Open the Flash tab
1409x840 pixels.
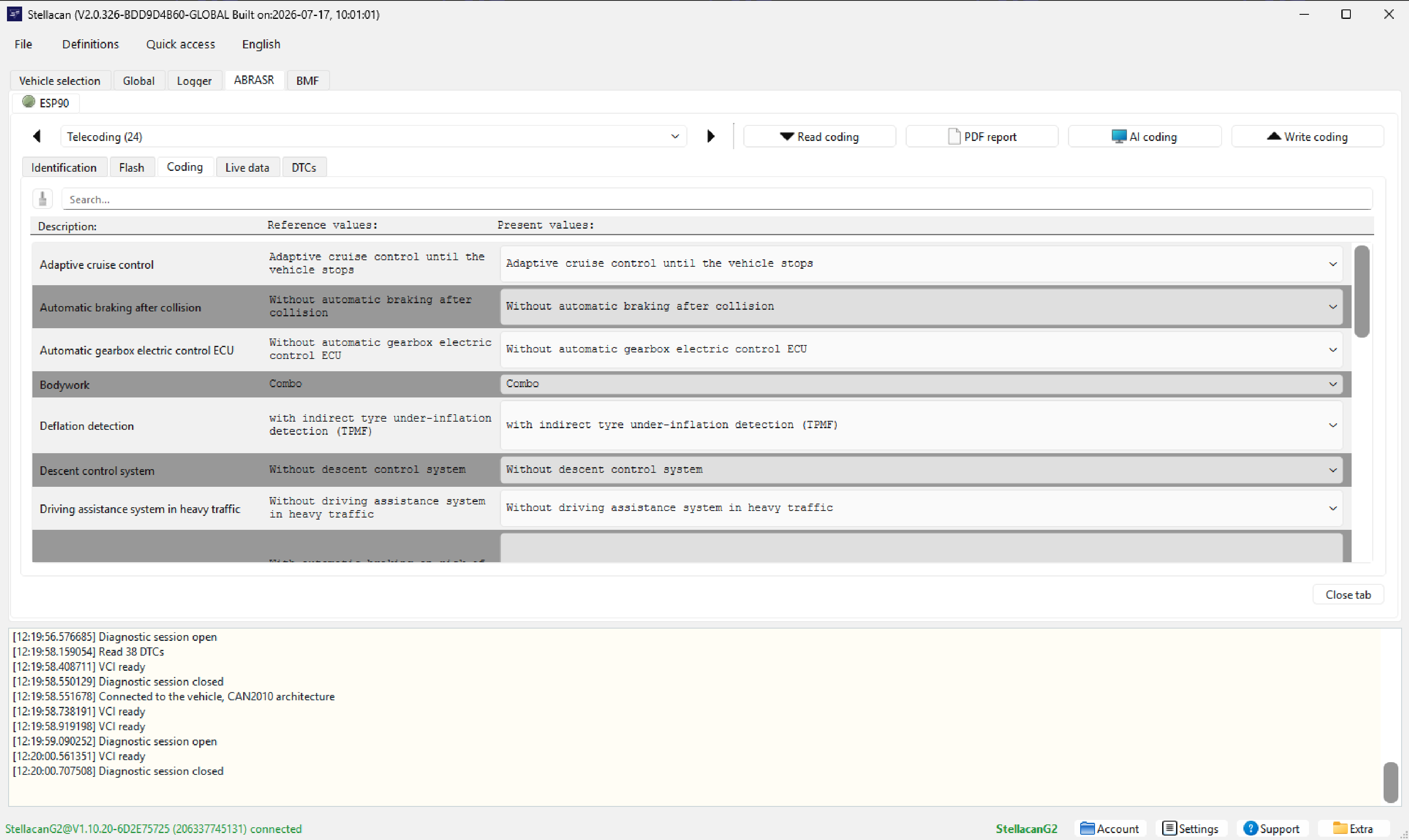tap(131, 168)
